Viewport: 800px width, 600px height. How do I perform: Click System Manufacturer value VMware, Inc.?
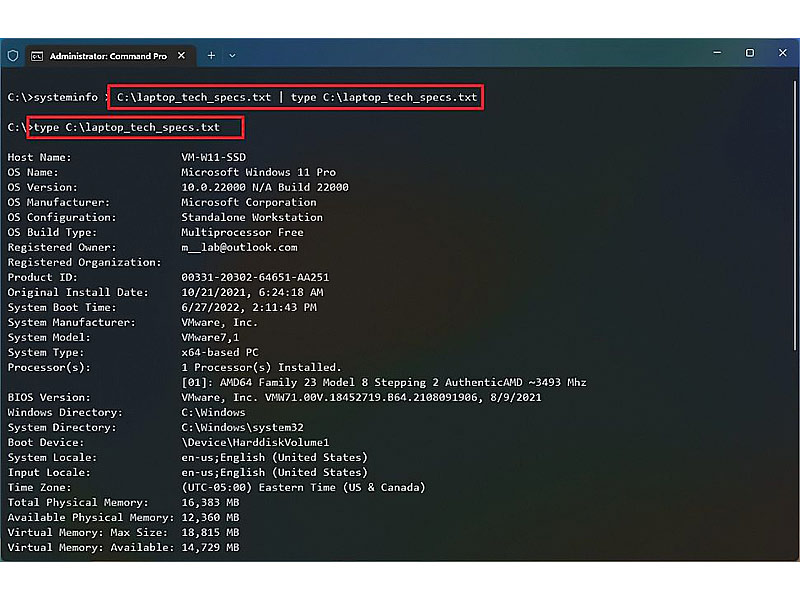[220, 322]
